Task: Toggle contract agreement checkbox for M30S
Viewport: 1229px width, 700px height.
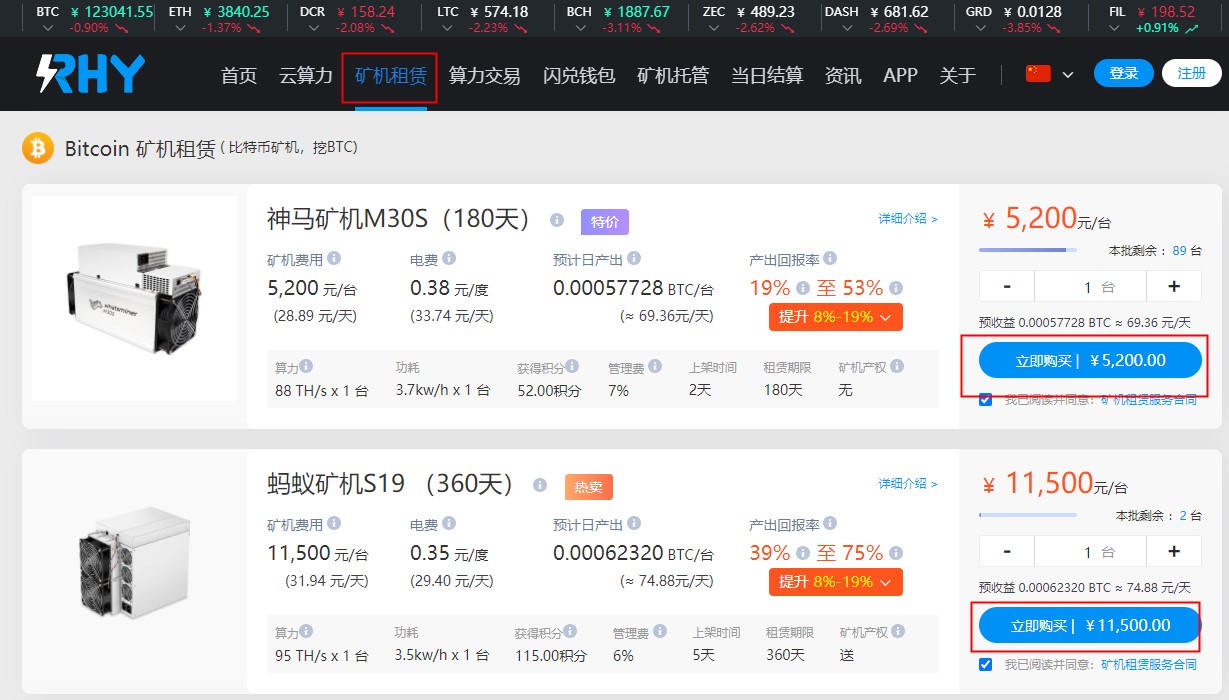Action: [x=986, y=400]
